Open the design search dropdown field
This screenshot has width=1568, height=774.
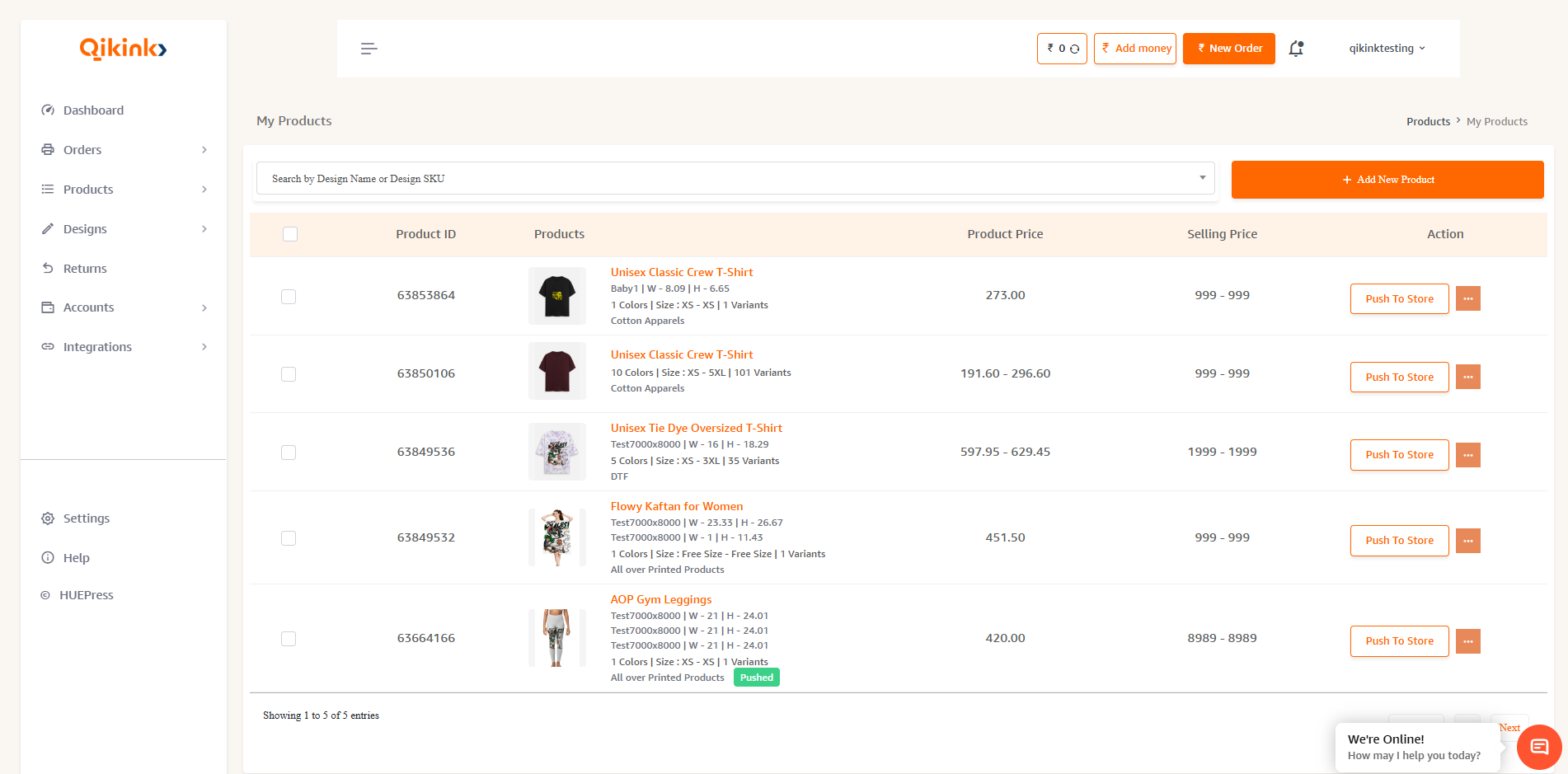(735, 179)
